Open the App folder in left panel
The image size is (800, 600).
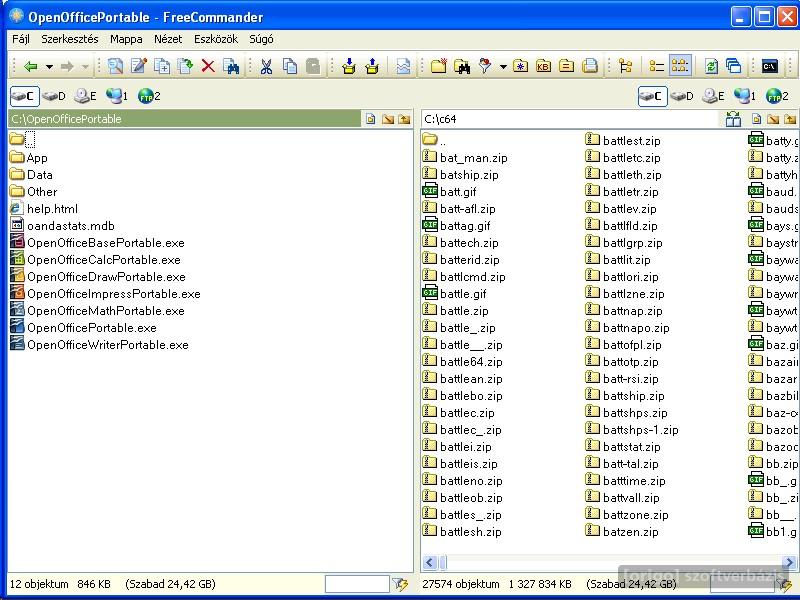coord(29,158)
